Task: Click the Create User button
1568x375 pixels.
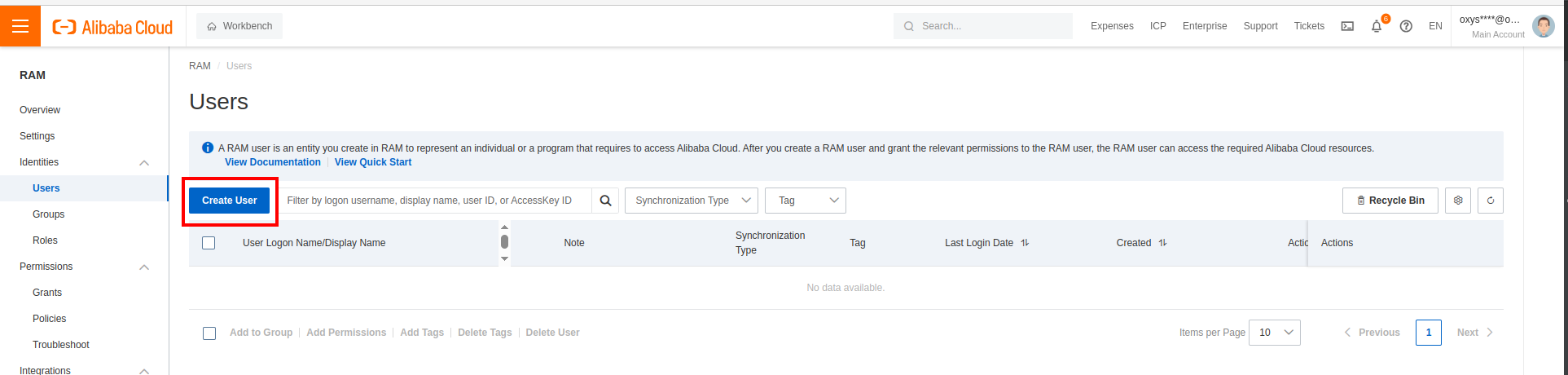Action: pos(229,201)
